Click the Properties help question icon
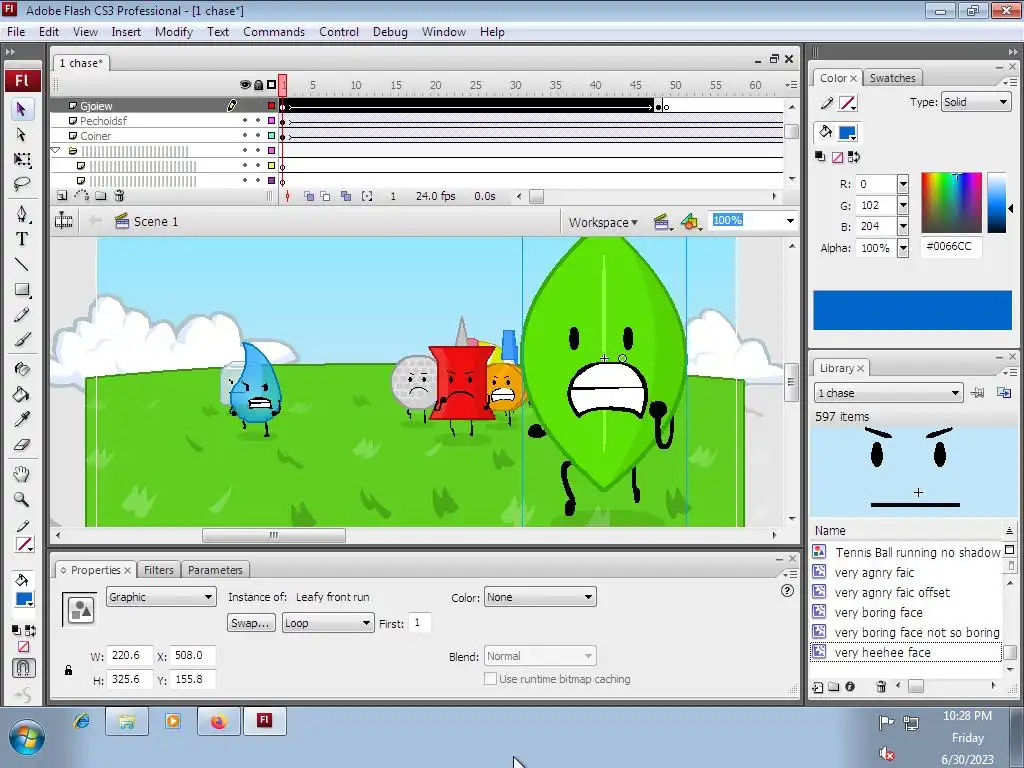Viewport: 1024px width, 768px height. point(788,590)
